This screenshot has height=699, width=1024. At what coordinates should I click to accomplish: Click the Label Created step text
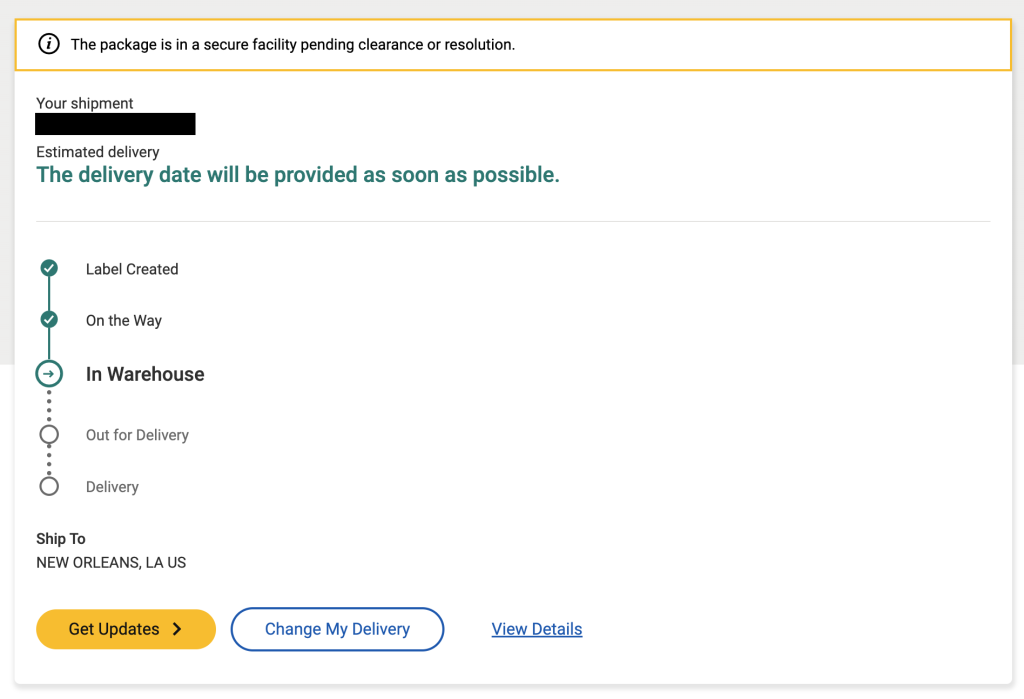132,269
